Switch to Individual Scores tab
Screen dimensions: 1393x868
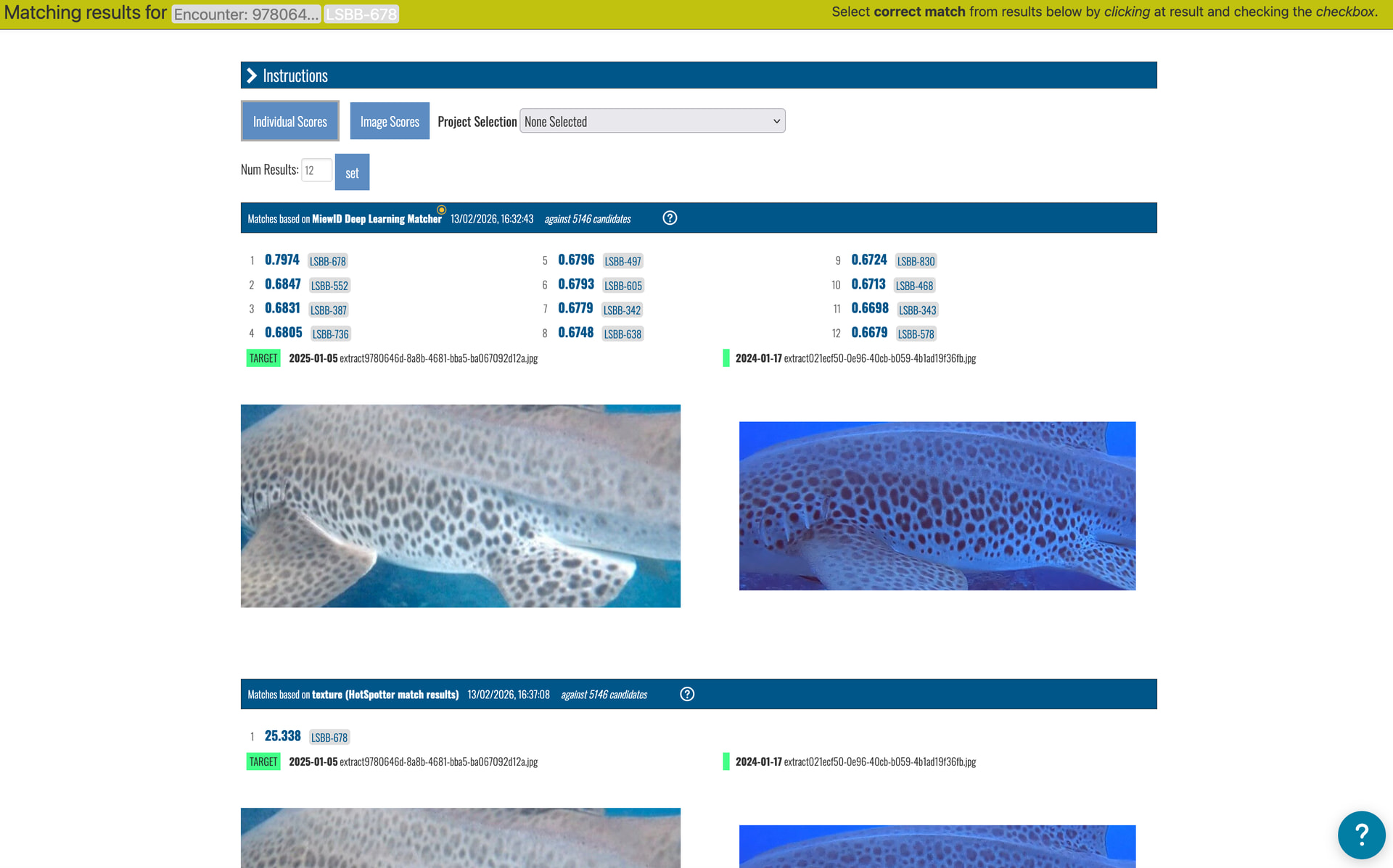tap(289, 121)
